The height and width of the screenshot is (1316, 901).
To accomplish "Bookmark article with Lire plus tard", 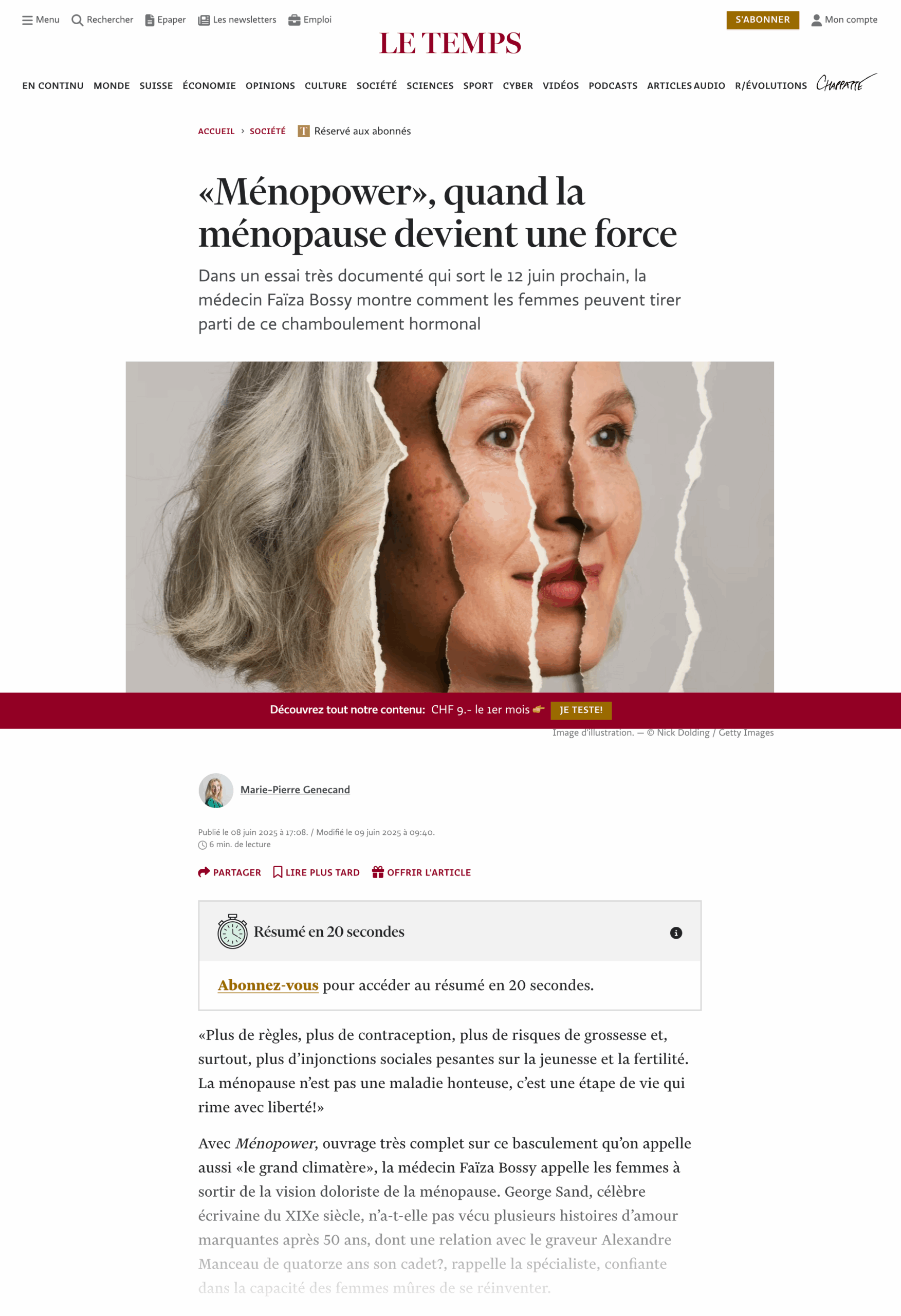I will 316,872.
